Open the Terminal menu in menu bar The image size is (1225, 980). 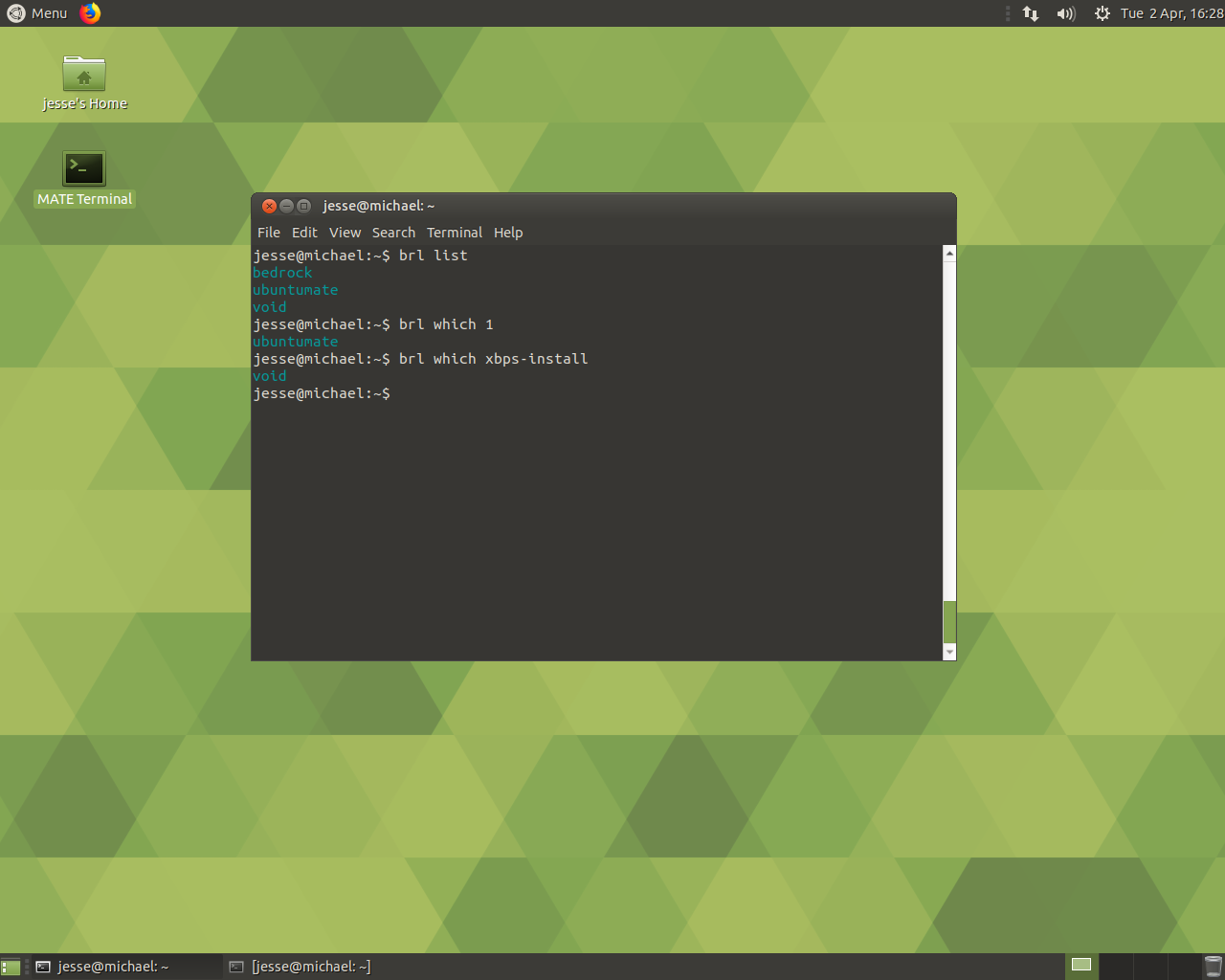[x=455, y=233]
